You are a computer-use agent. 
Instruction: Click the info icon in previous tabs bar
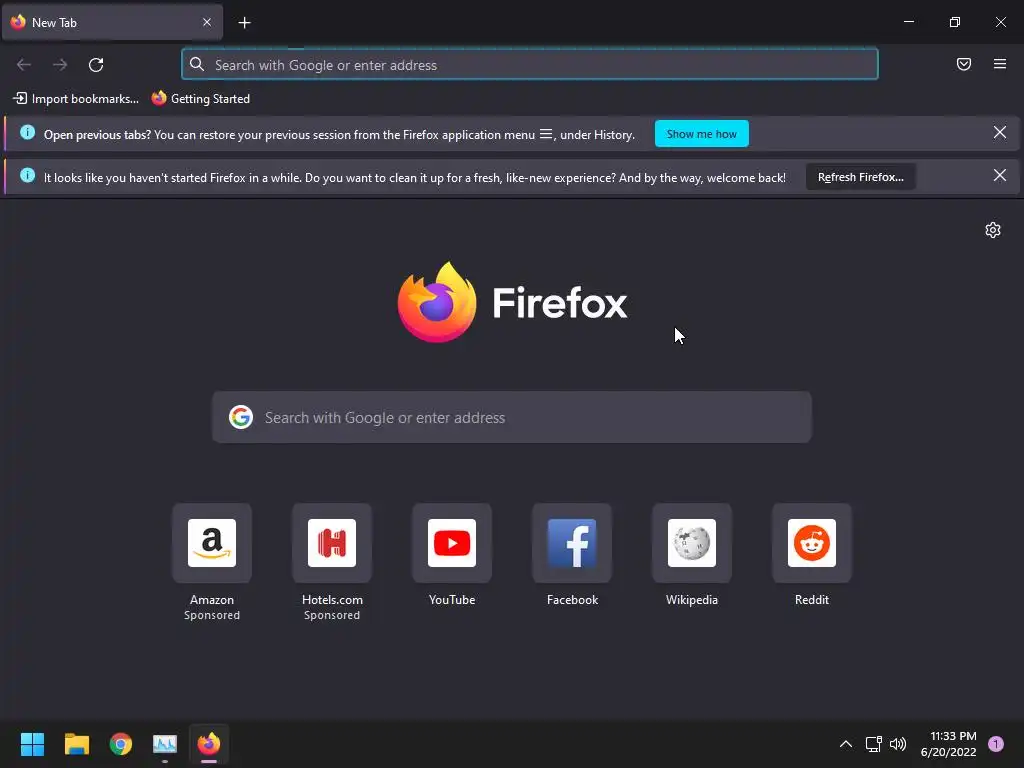(x=27, y=133)
